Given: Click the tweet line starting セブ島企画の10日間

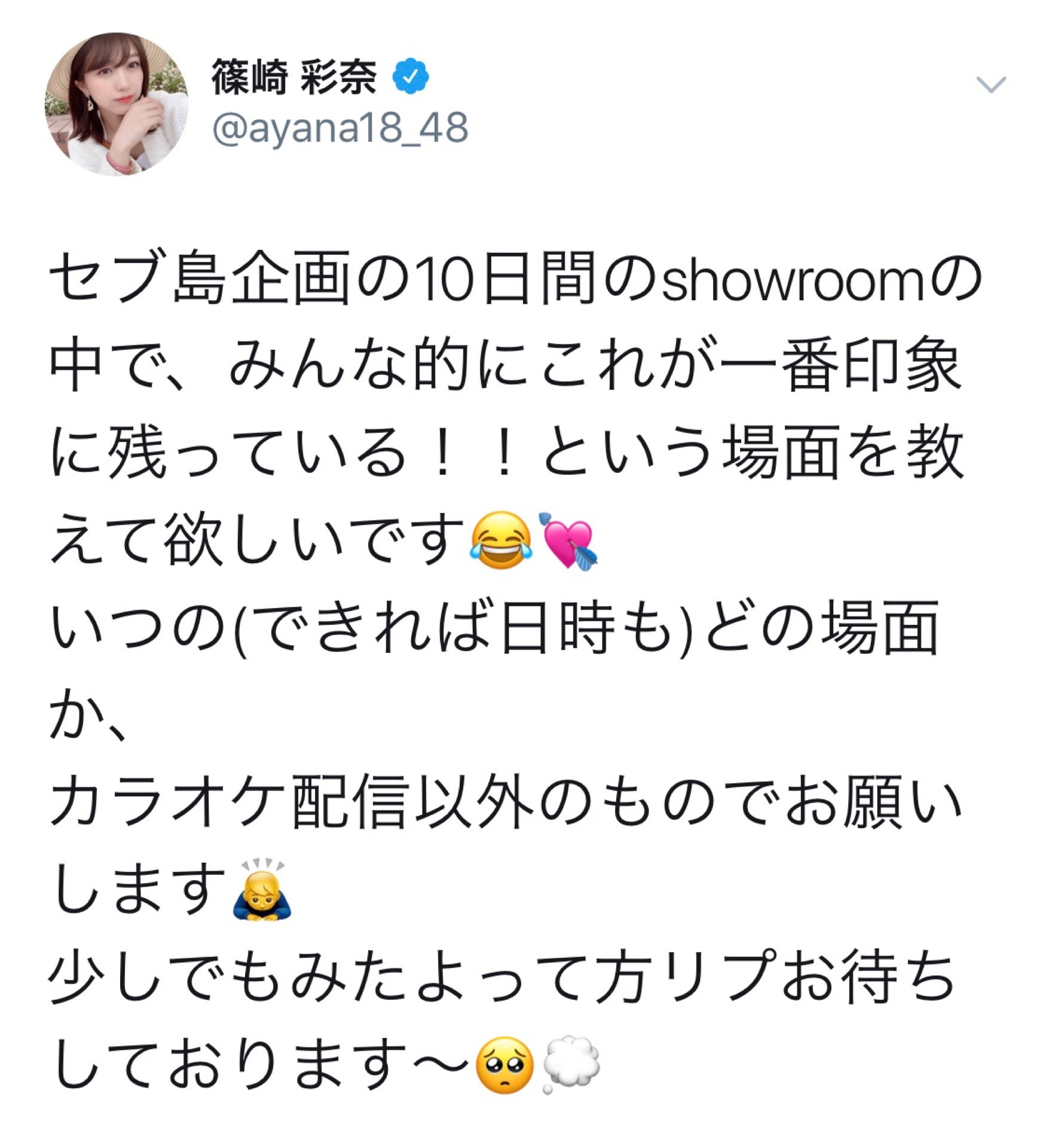Looking at the screenshot, I should (515, 280).
